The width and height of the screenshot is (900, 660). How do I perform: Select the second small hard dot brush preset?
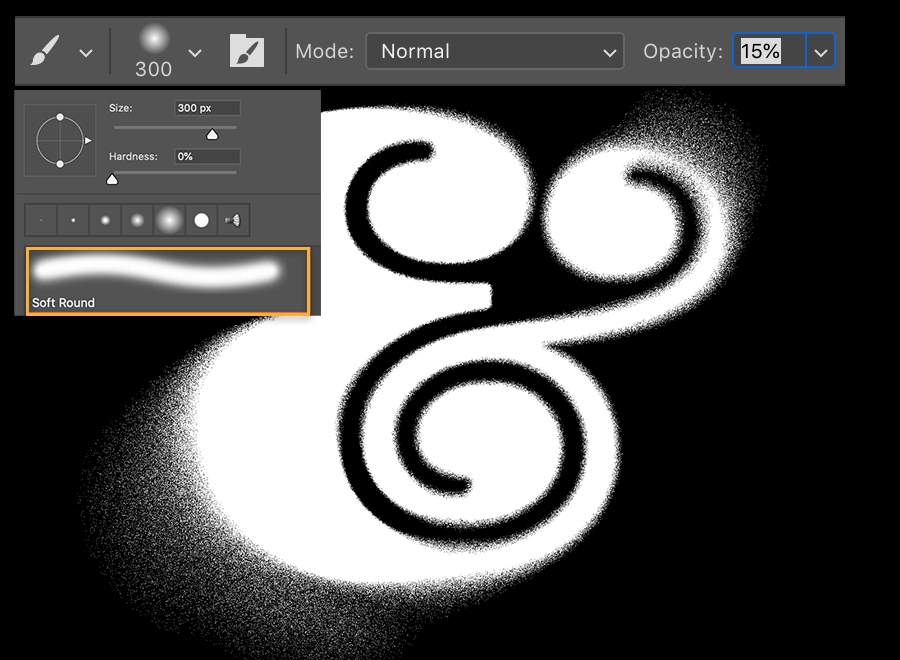pyautogui.click(x=73, y=220)
